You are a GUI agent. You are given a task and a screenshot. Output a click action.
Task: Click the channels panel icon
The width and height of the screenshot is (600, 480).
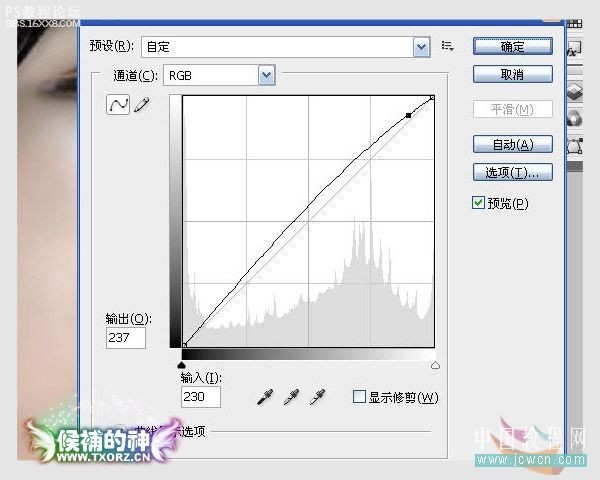point(574,118)
